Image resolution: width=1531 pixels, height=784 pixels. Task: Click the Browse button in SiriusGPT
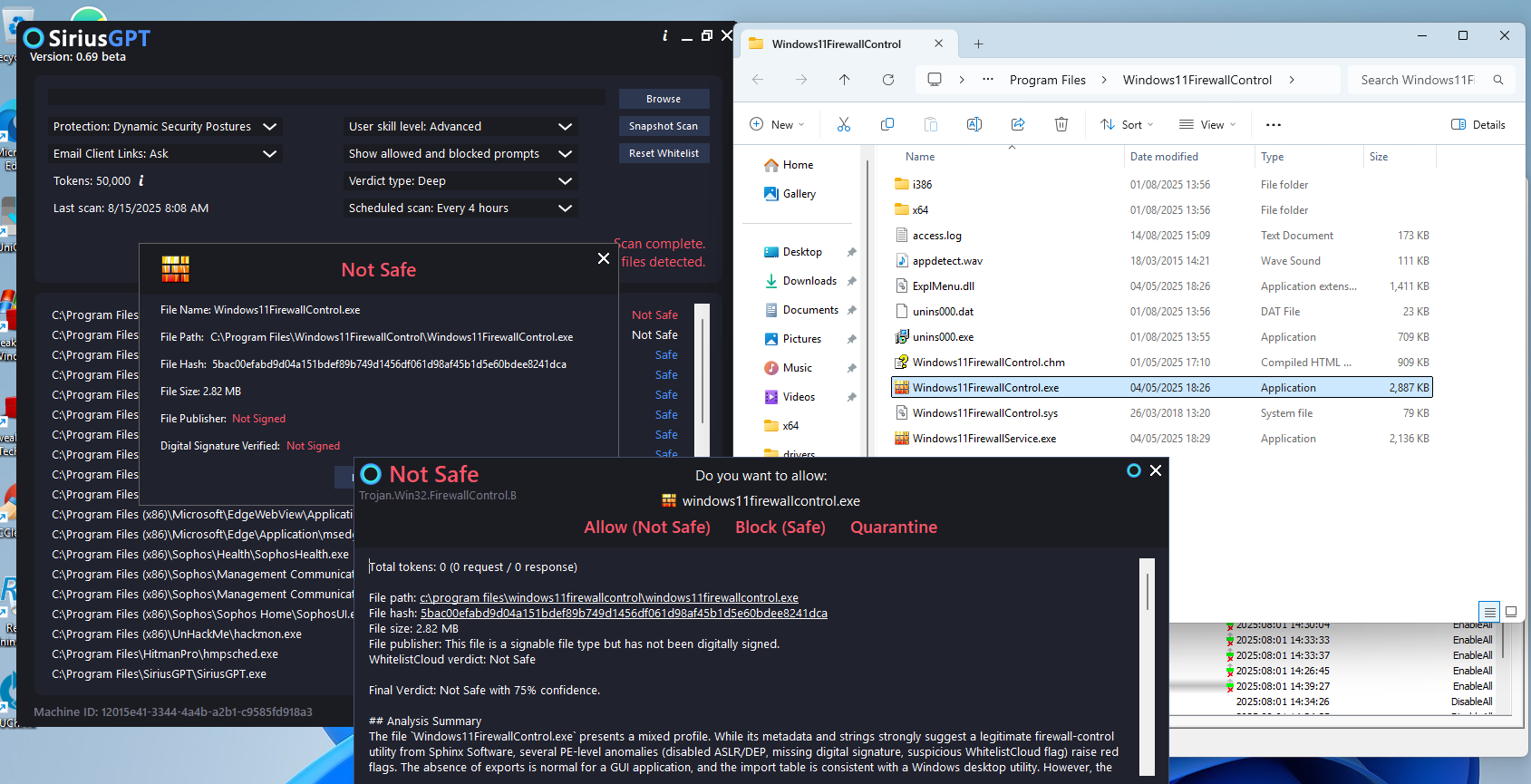click(x=664, y=99)
